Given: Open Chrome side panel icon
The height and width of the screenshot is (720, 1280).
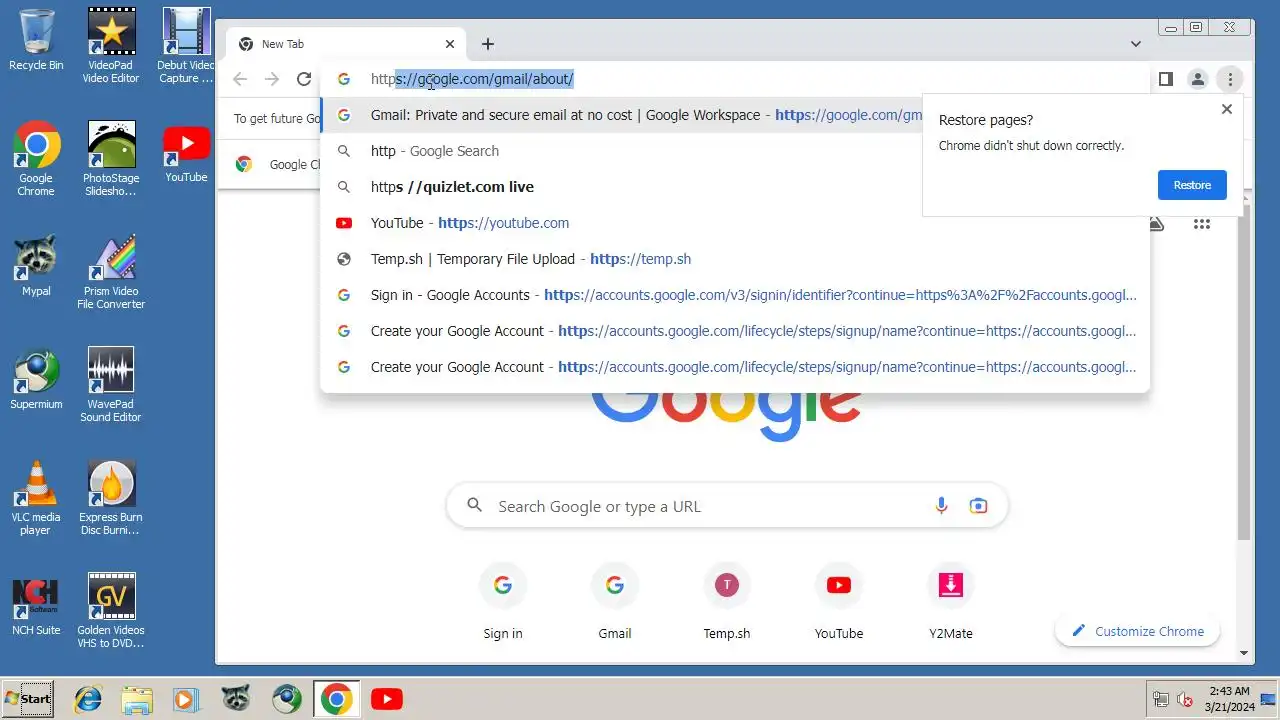Looking at the screenshot, I should (1165, 79).
